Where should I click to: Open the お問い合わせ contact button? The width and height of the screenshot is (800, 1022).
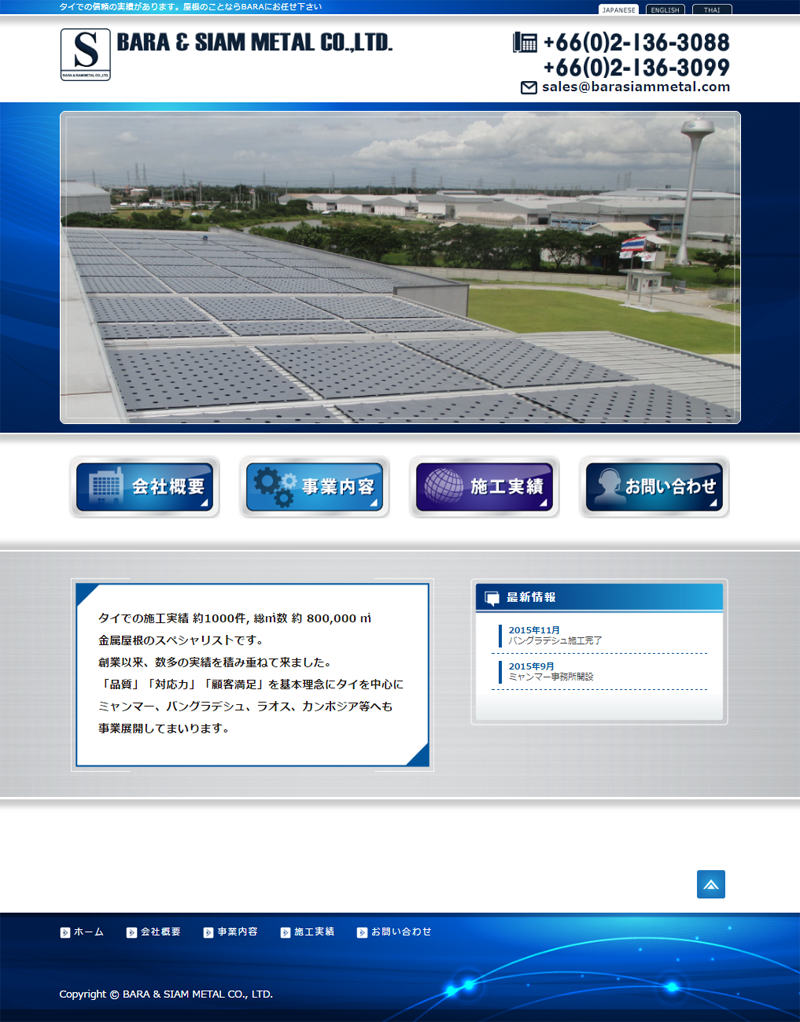[654, 487]
